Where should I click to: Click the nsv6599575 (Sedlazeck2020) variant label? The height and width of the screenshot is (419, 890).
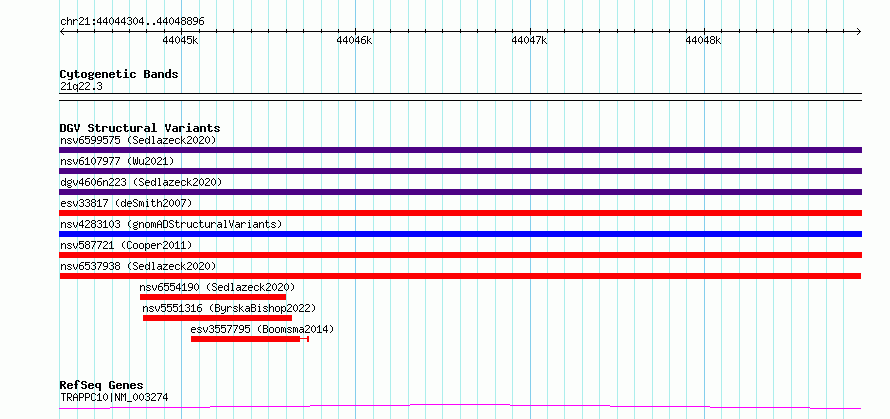tap(138, 140)
